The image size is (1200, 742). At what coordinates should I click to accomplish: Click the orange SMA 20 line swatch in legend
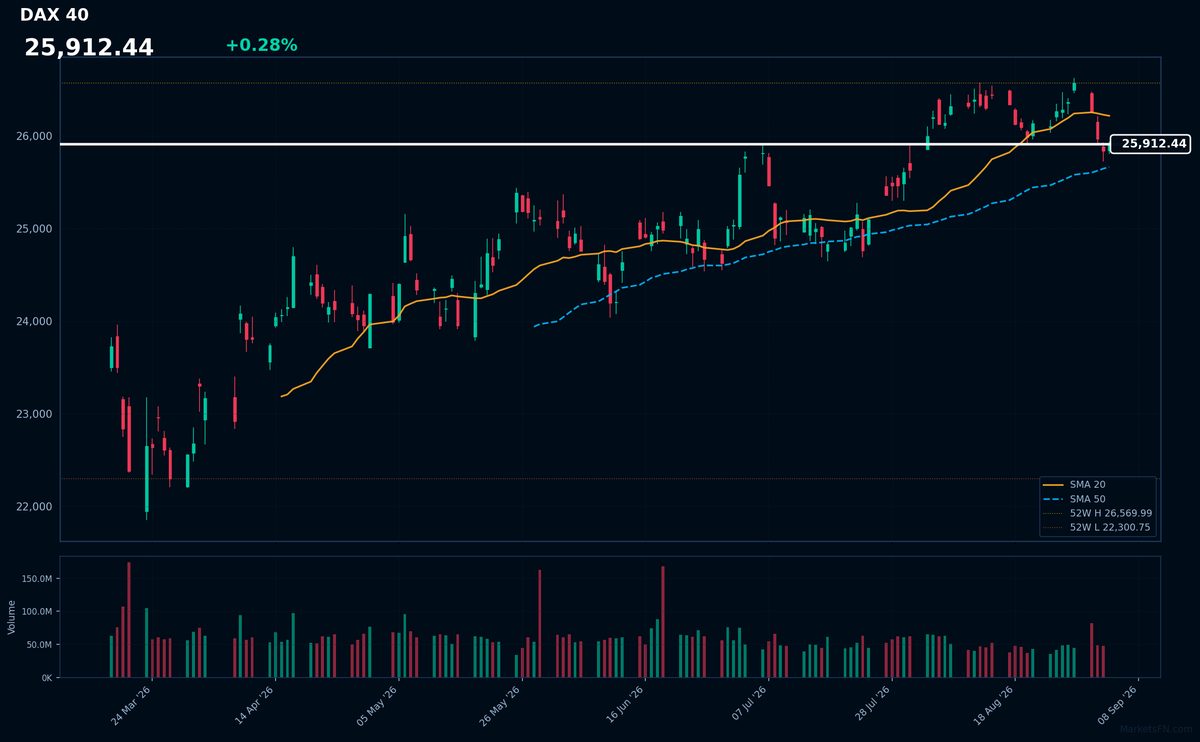(1053, 484)
